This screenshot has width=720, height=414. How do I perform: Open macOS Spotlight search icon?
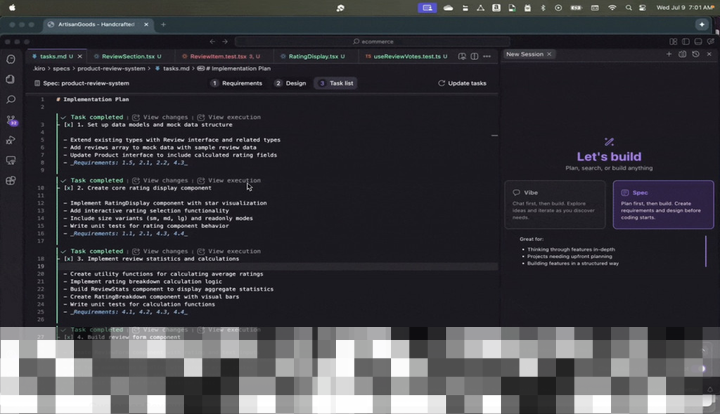coord(628,8)
